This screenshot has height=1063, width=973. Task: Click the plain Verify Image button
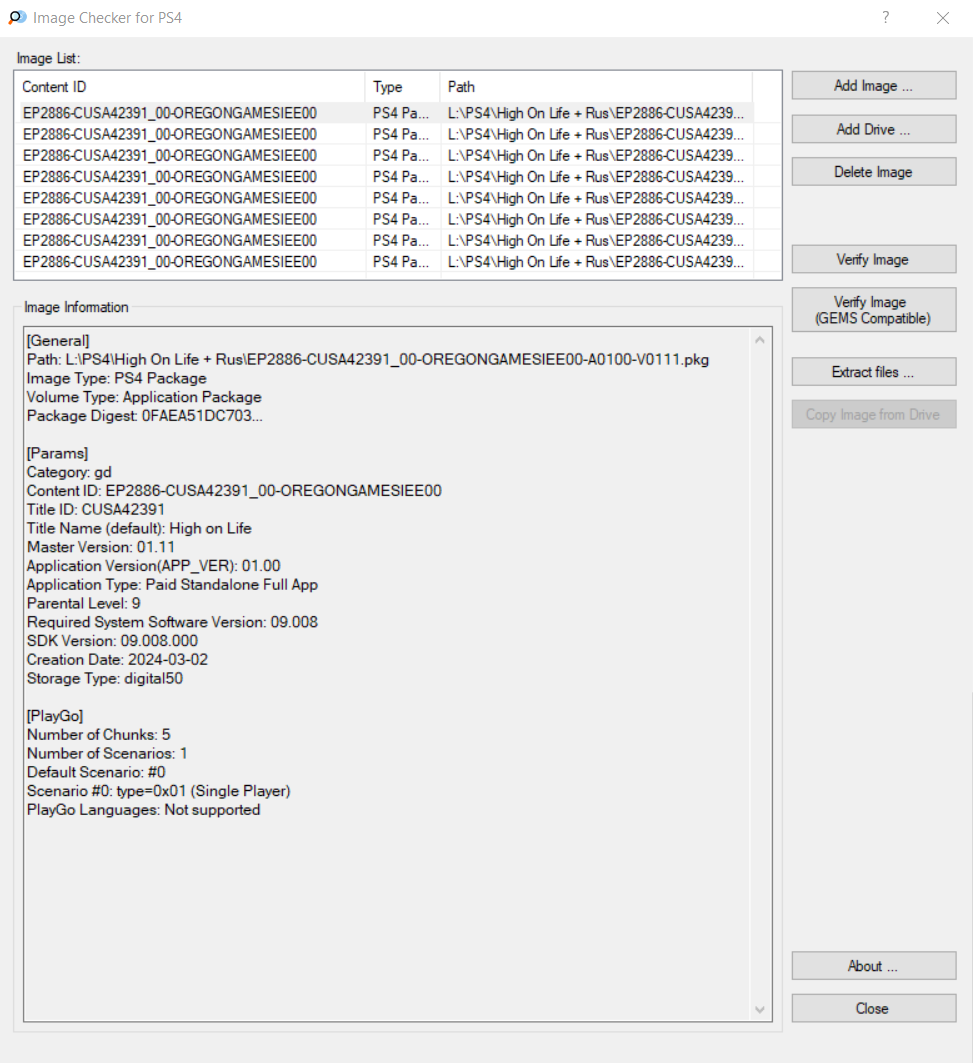click(x=873, y=260)
